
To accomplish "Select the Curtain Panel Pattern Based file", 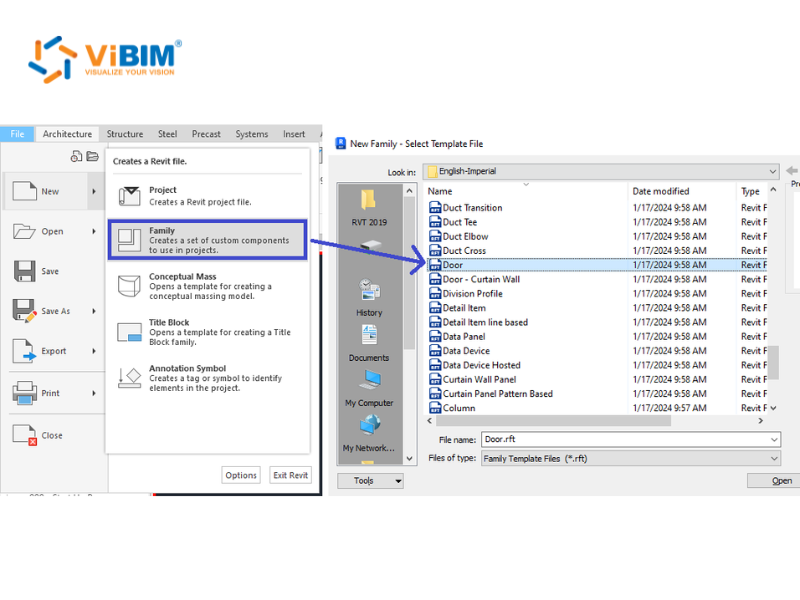I will (x=597, y=393).
